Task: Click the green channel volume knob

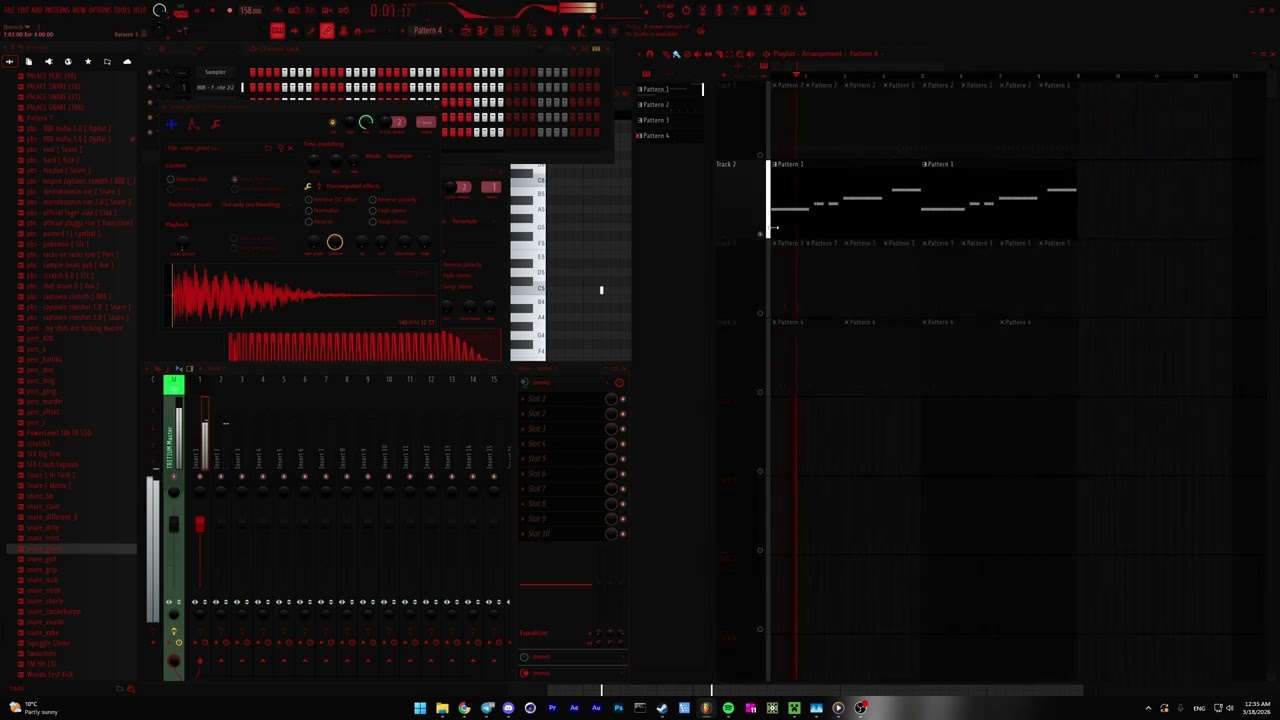Action: coord(366,122)
